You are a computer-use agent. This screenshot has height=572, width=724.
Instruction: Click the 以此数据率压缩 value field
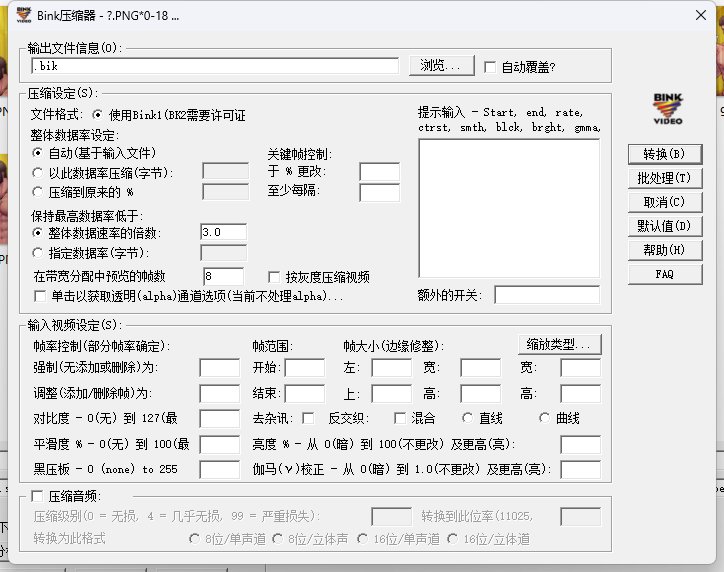[x=225, y=171]
